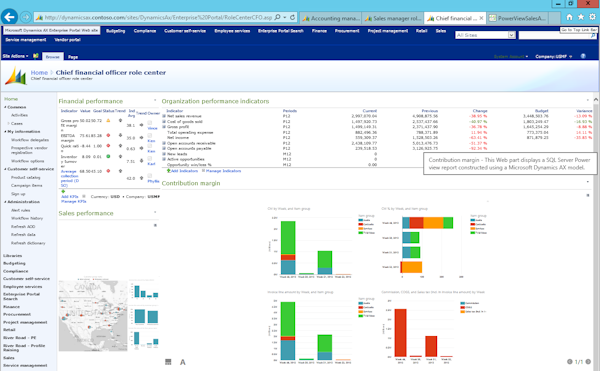Click red status diamond of Quick ratio
Viewport: 600px width, 371px height.
coord(108,146)
